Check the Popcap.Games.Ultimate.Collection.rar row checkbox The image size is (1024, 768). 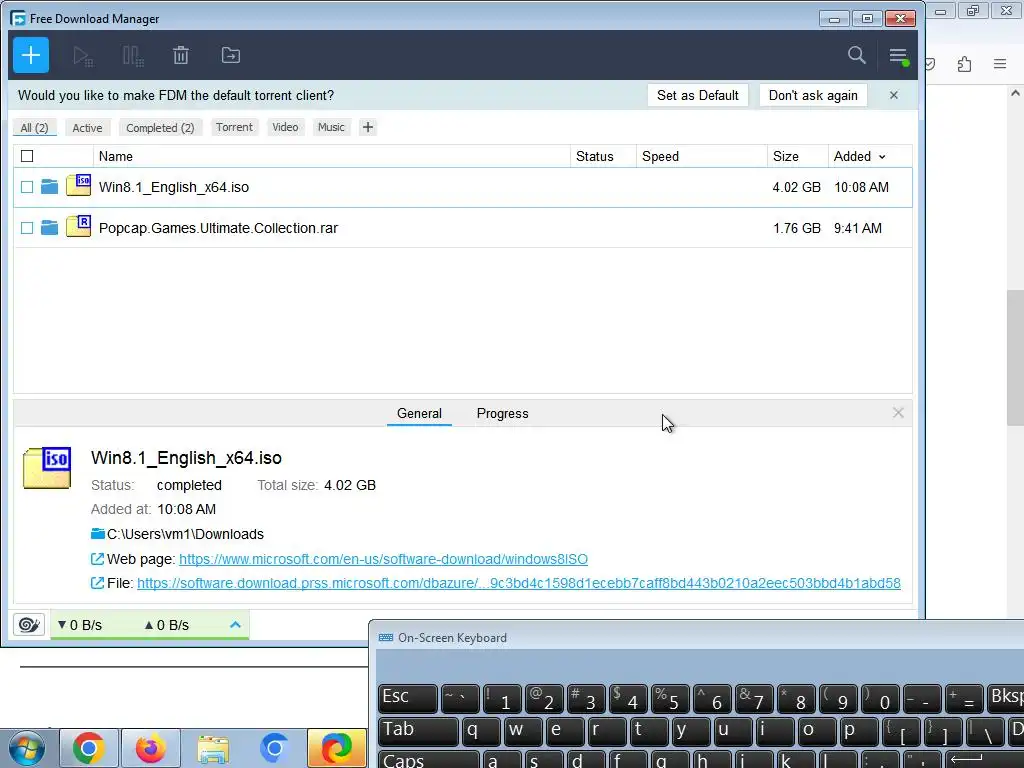coord(27,228)
